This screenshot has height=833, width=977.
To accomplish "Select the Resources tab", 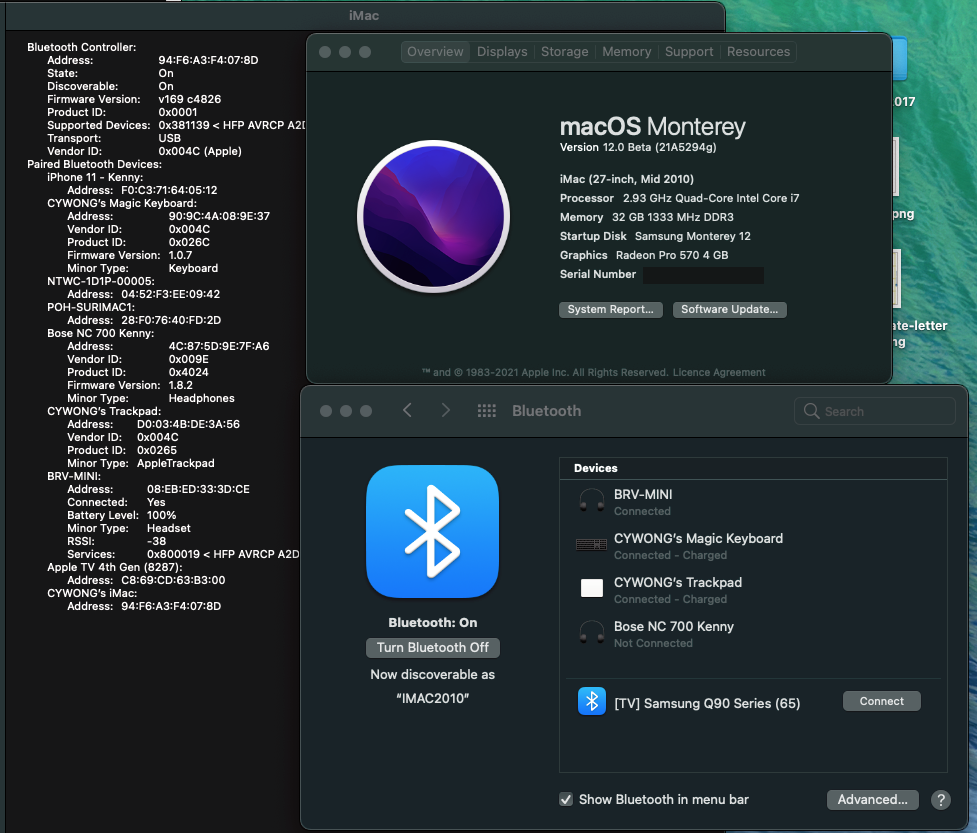I will 758,52.
